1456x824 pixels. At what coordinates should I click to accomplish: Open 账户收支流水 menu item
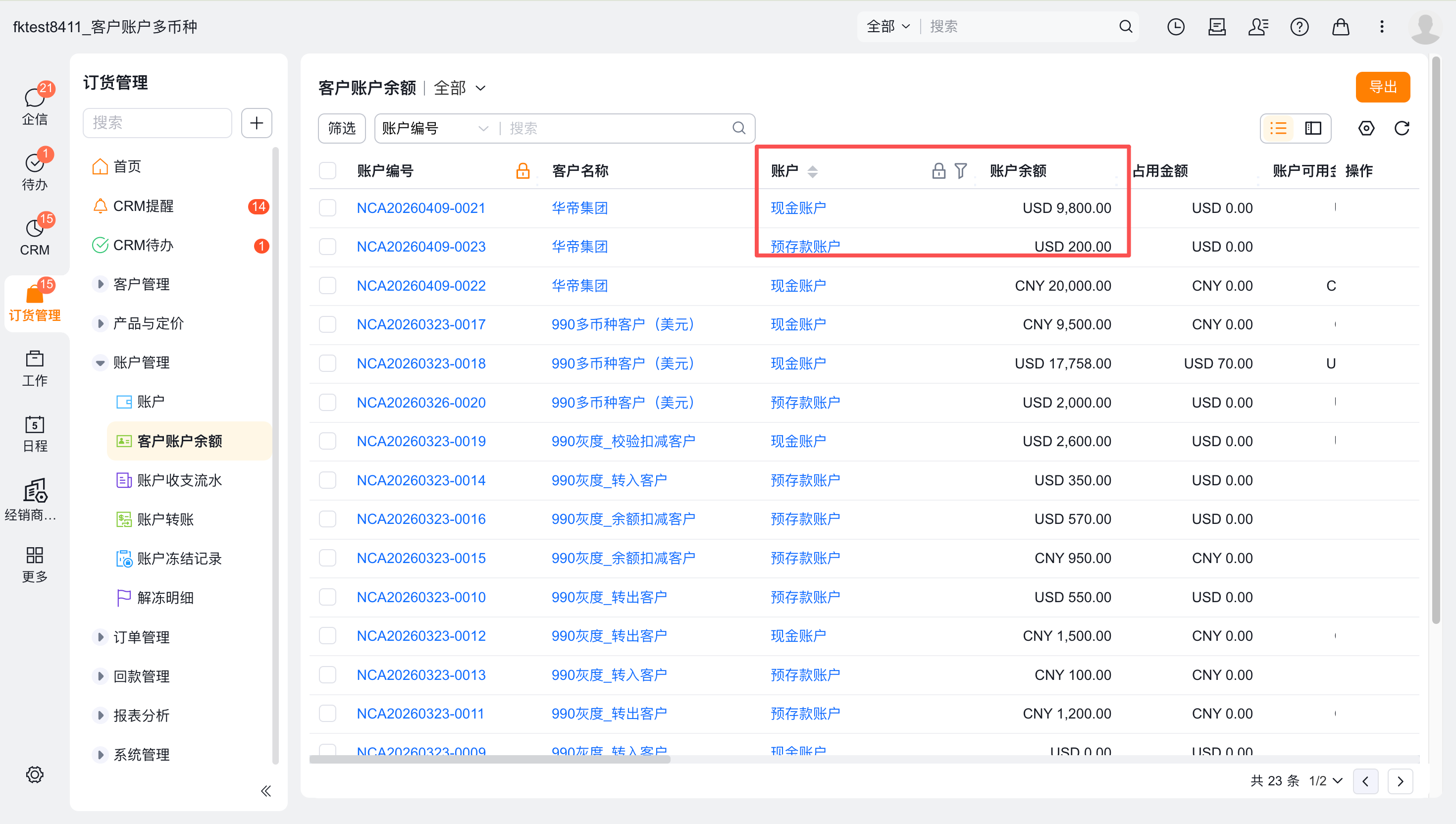pyautogui.click(x=179, y=480)
